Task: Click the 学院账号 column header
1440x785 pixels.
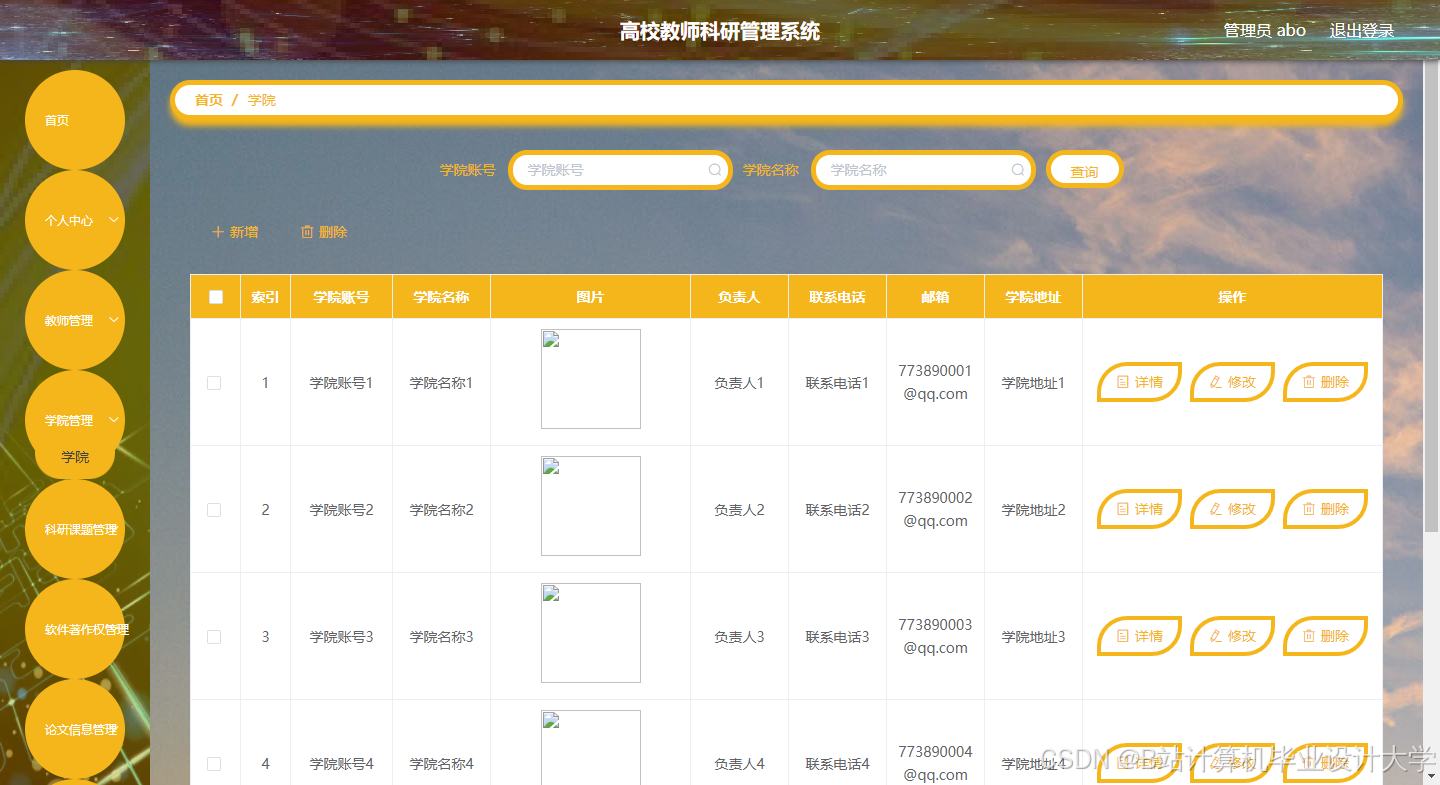Action: (x=341, y=297)
